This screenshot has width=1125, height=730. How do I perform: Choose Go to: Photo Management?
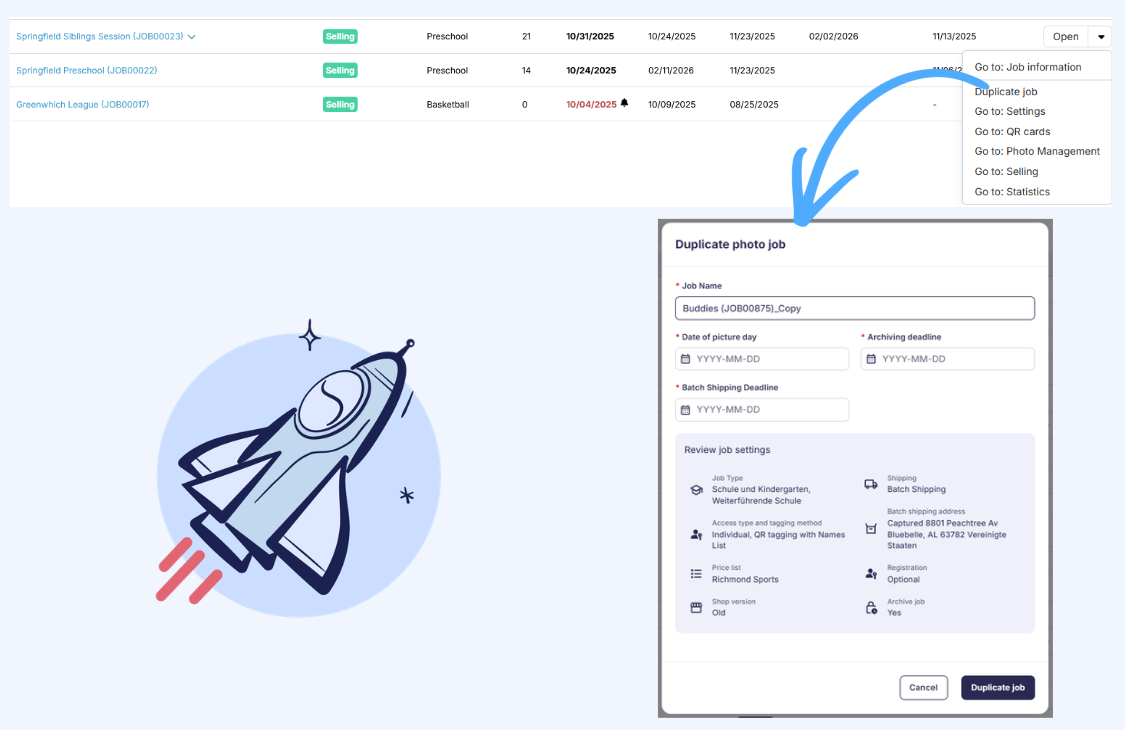click(1037, 151)
